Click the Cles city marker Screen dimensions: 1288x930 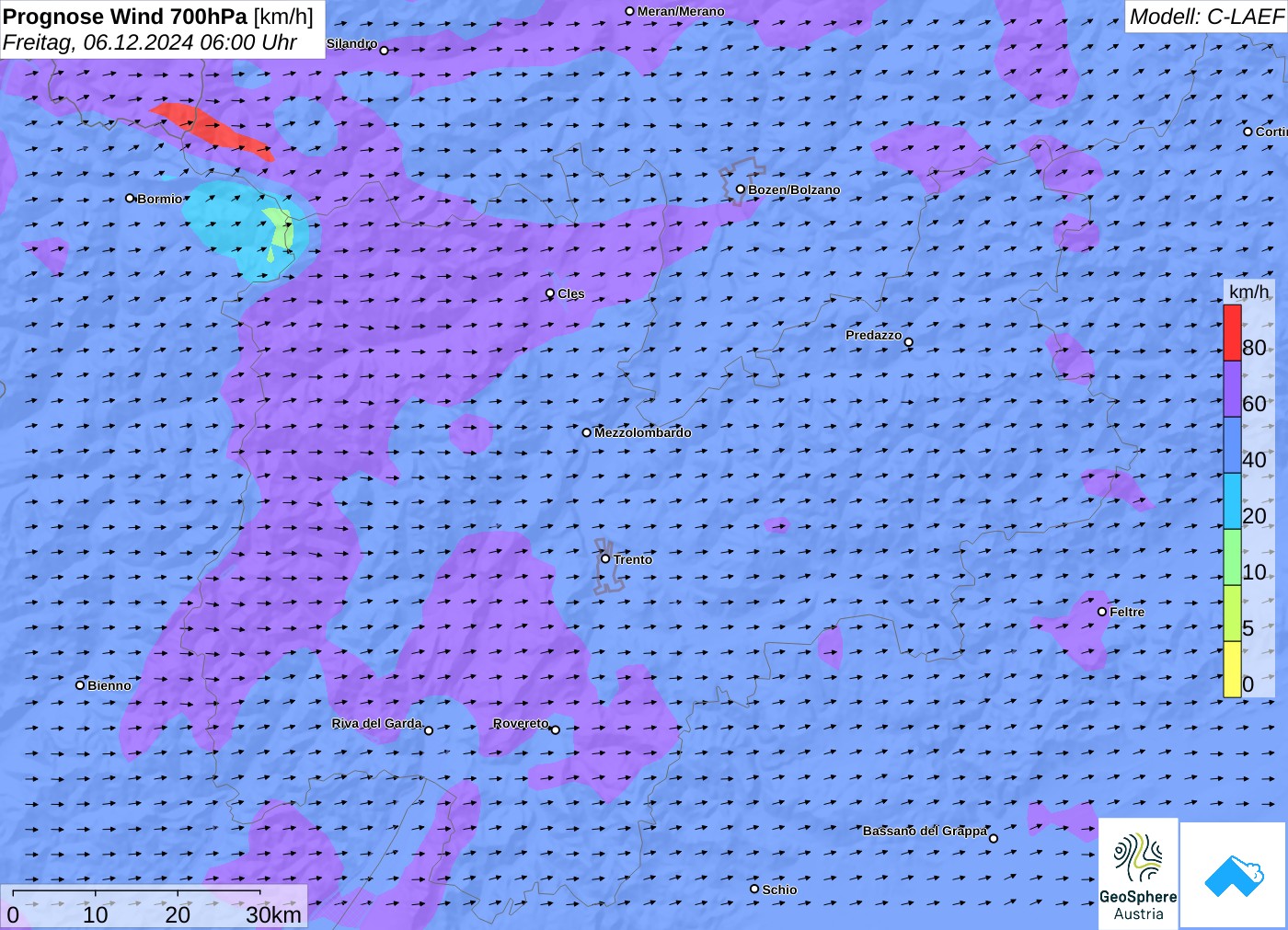click(x=549, y=293)
